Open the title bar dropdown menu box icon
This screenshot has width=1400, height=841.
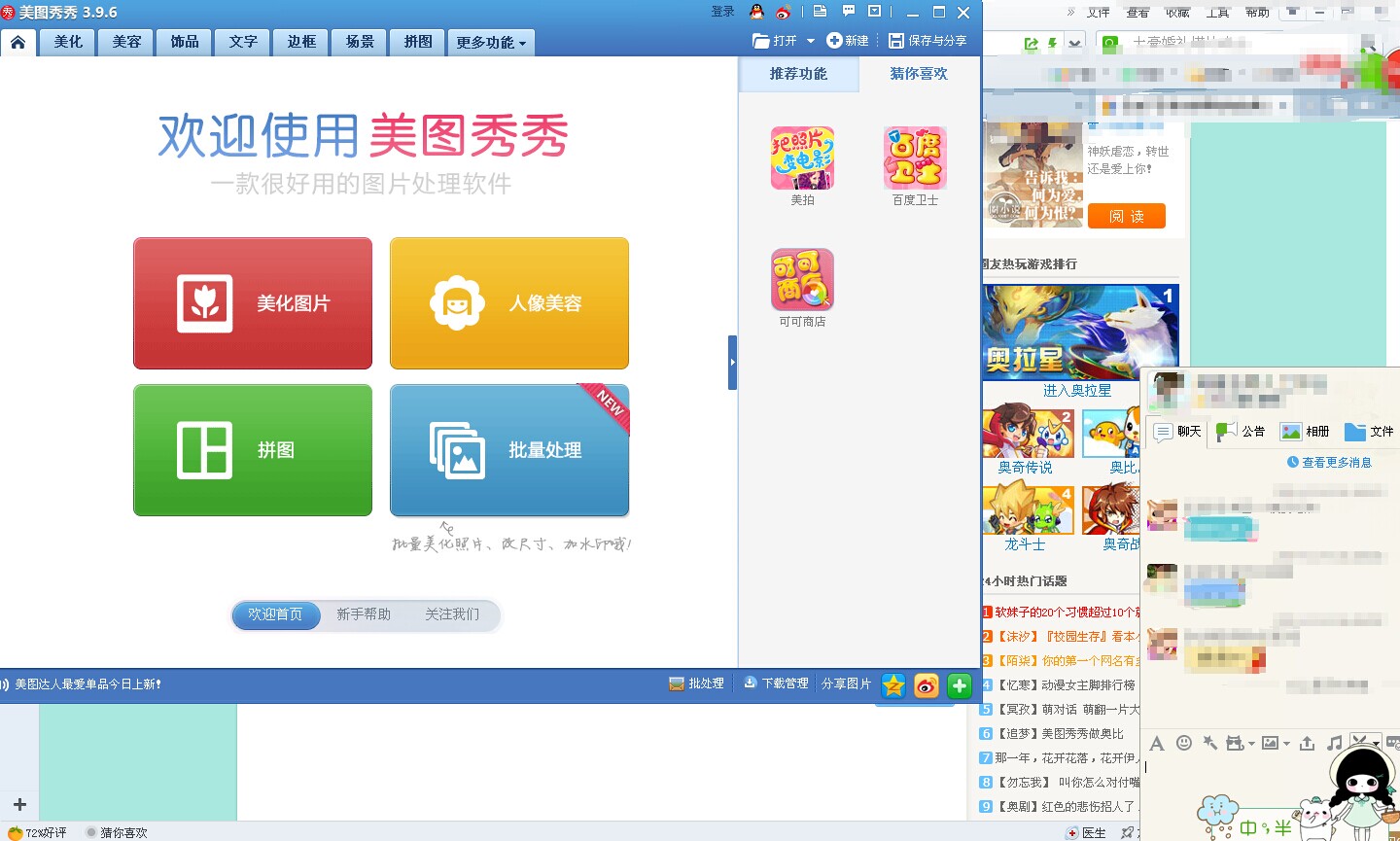coord(874,12)
